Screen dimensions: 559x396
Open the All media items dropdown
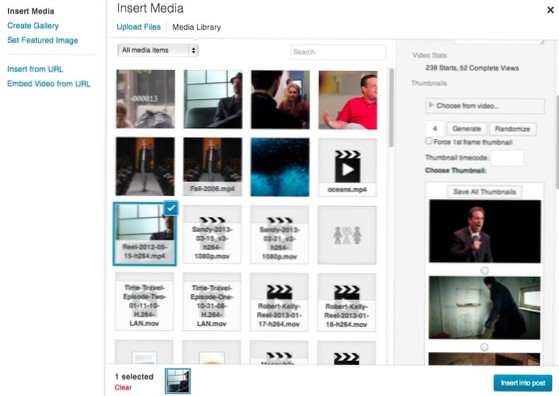coord(158,50)
